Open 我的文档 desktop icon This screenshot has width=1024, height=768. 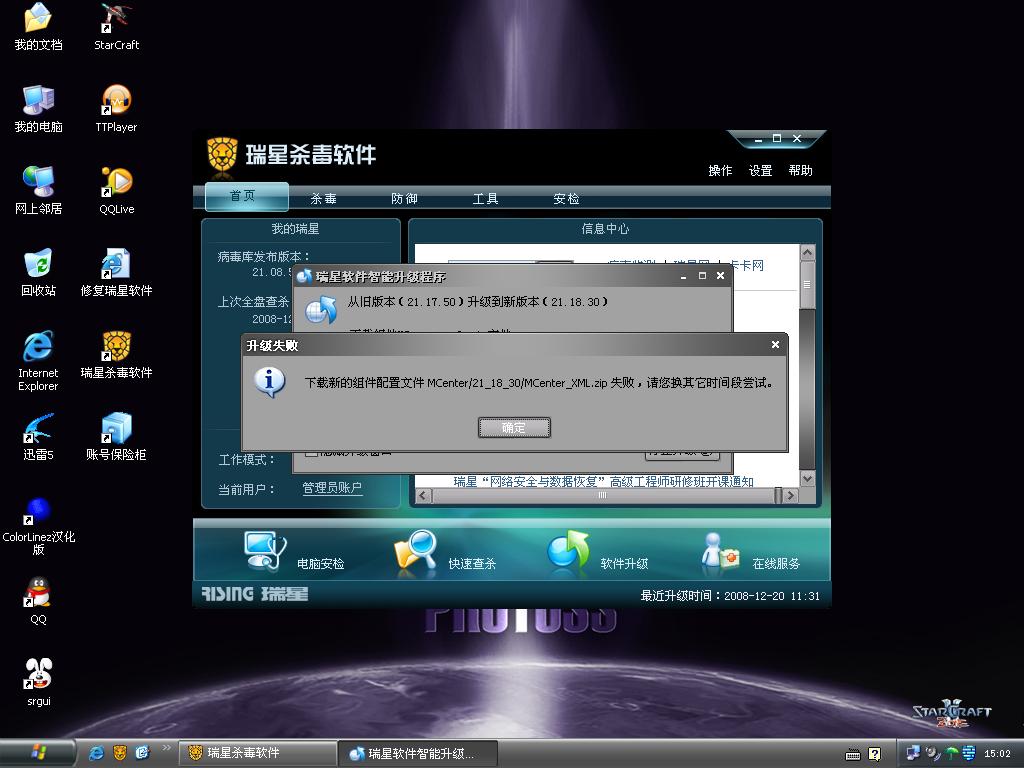click(39, 26)
